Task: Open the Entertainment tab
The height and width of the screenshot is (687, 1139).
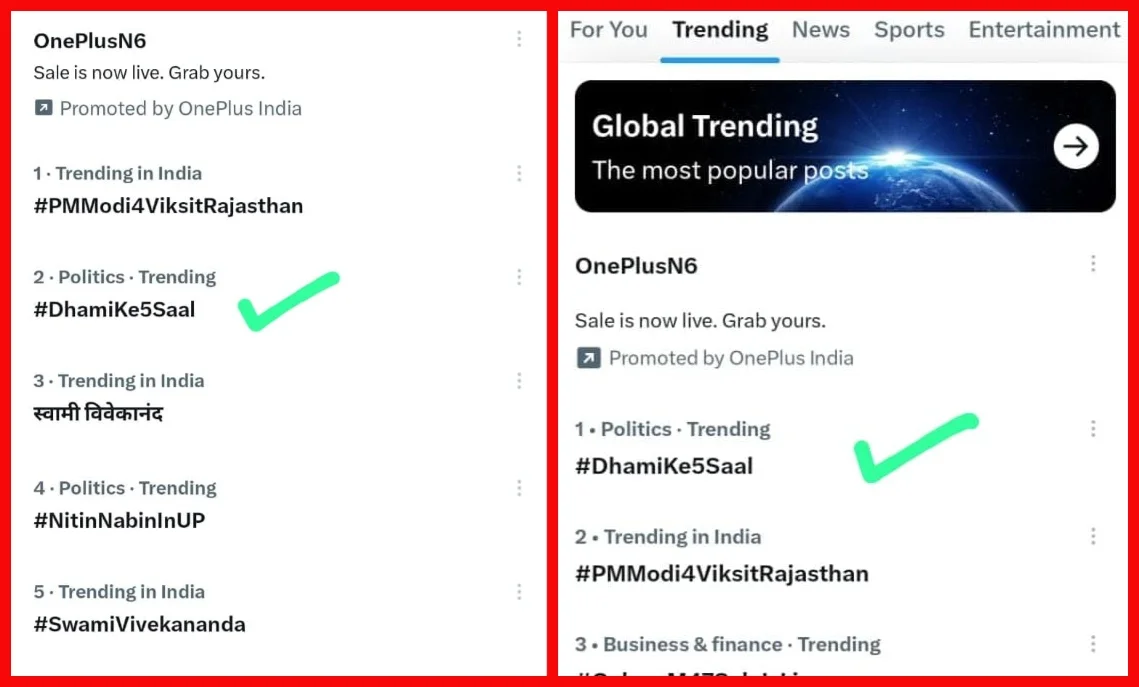Action: coord(1045,30)
